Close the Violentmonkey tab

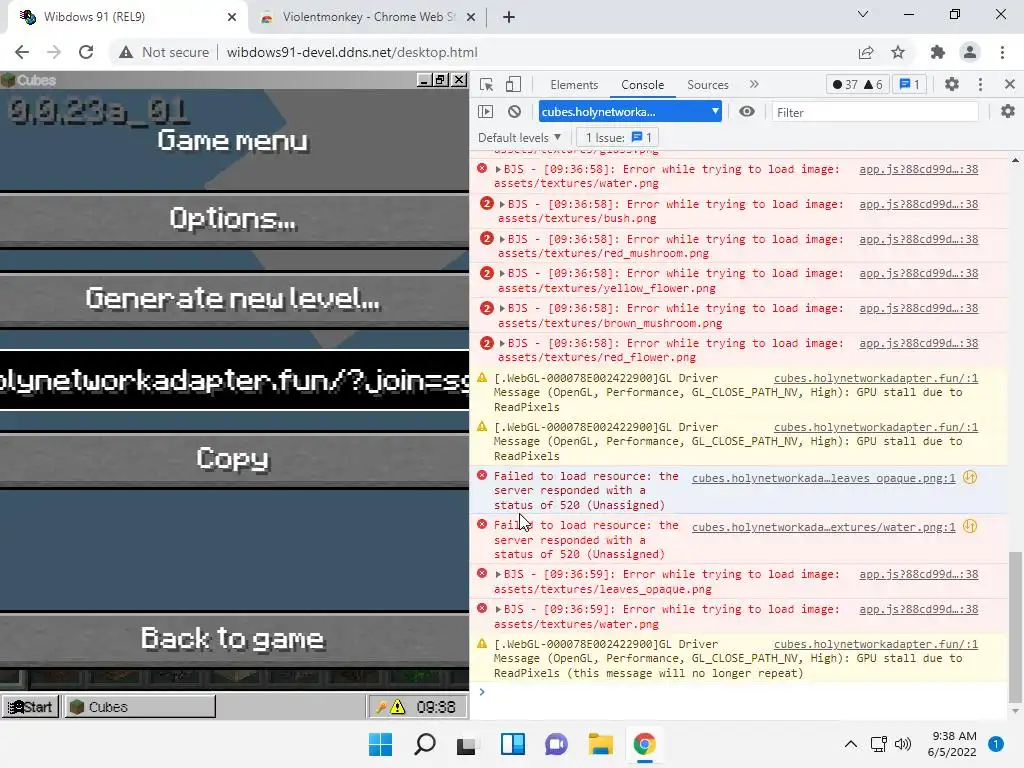471,18
